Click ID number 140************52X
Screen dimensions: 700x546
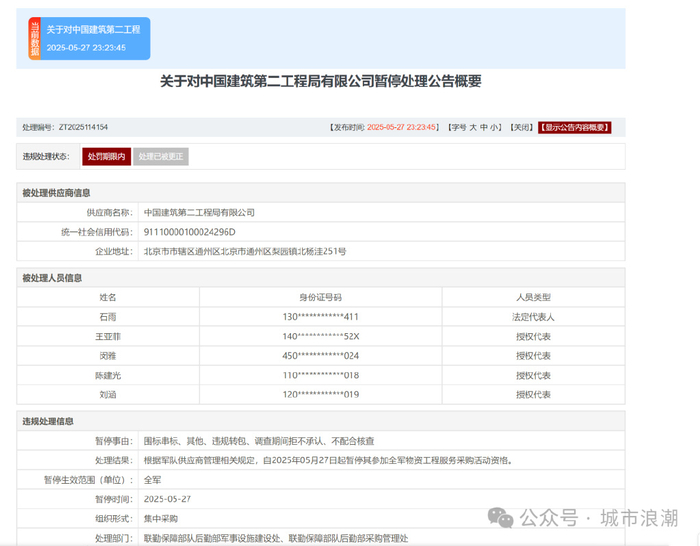pos(321,336)
